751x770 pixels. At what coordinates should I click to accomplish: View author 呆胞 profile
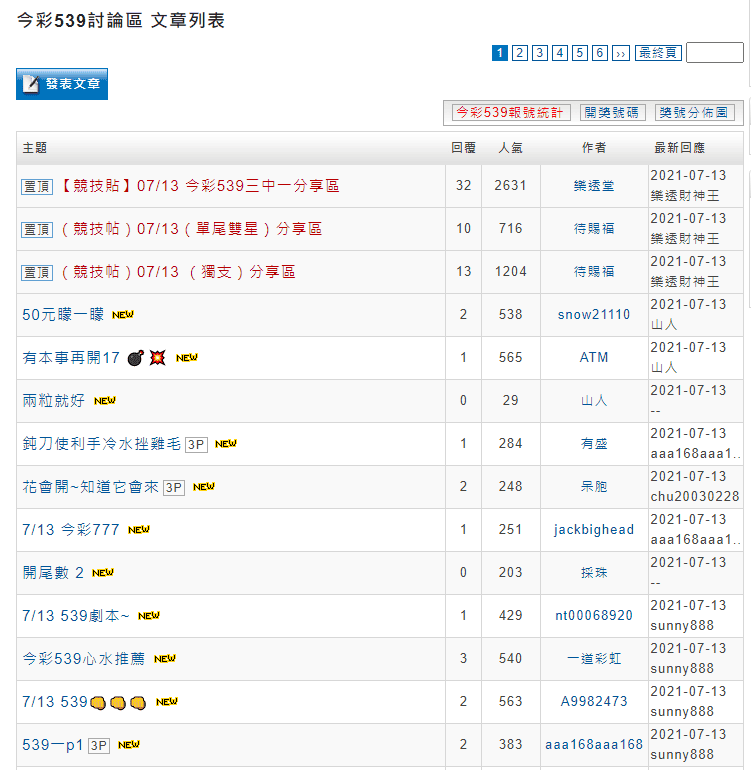tap(594, 487)
